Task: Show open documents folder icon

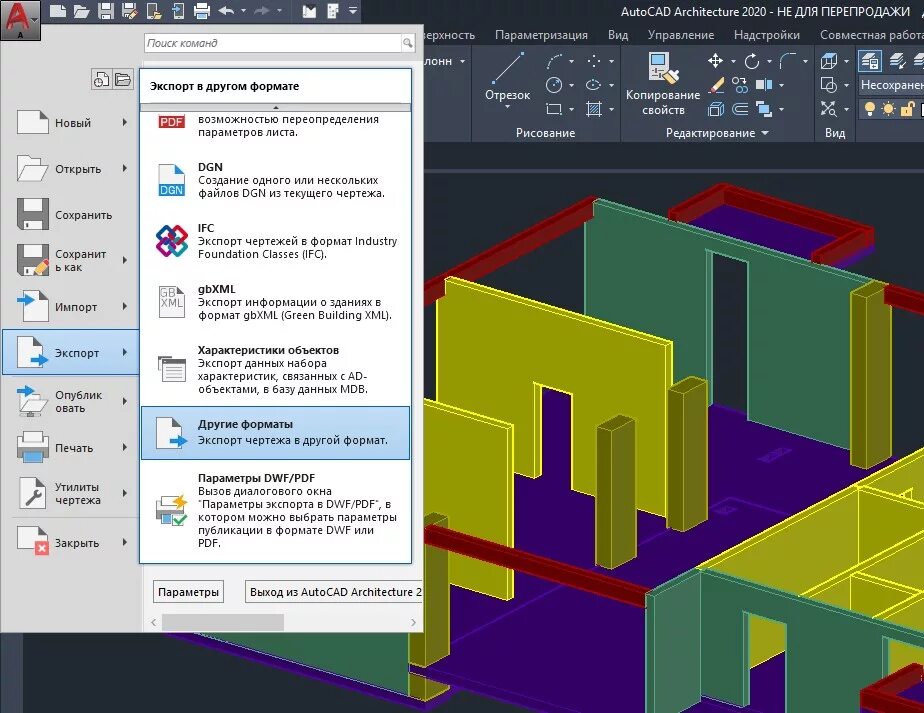Action: click(x=123, y=79)
